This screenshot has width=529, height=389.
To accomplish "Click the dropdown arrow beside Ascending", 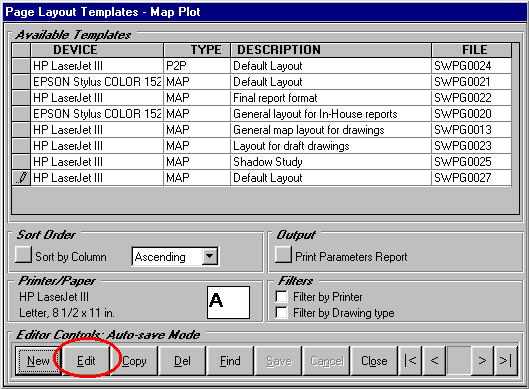I will 210,256.
